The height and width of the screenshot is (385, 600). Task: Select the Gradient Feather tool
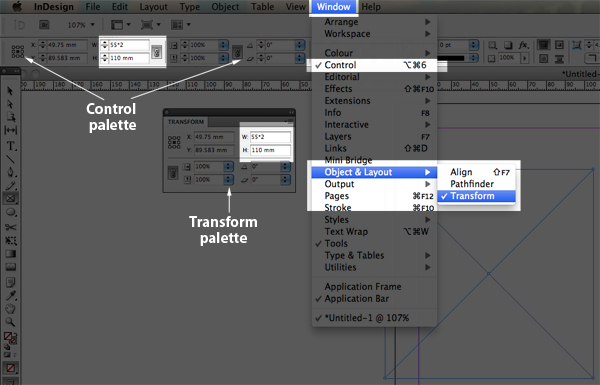pyautogui.click(x=10, y=267)
